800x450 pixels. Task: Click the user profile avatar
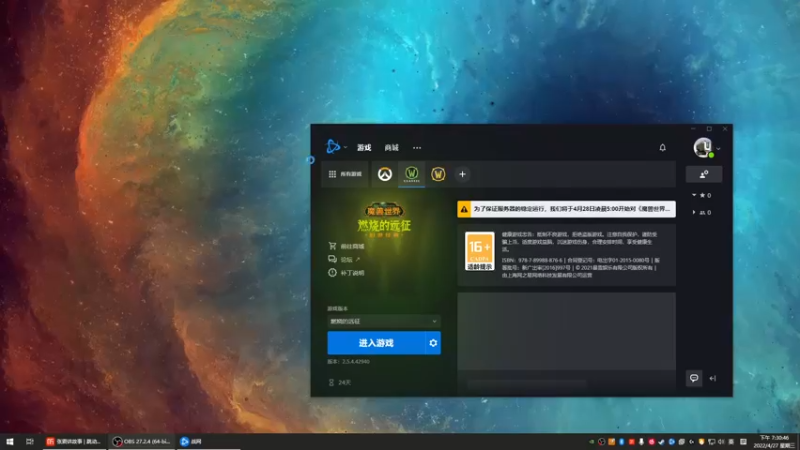point(703,147)
